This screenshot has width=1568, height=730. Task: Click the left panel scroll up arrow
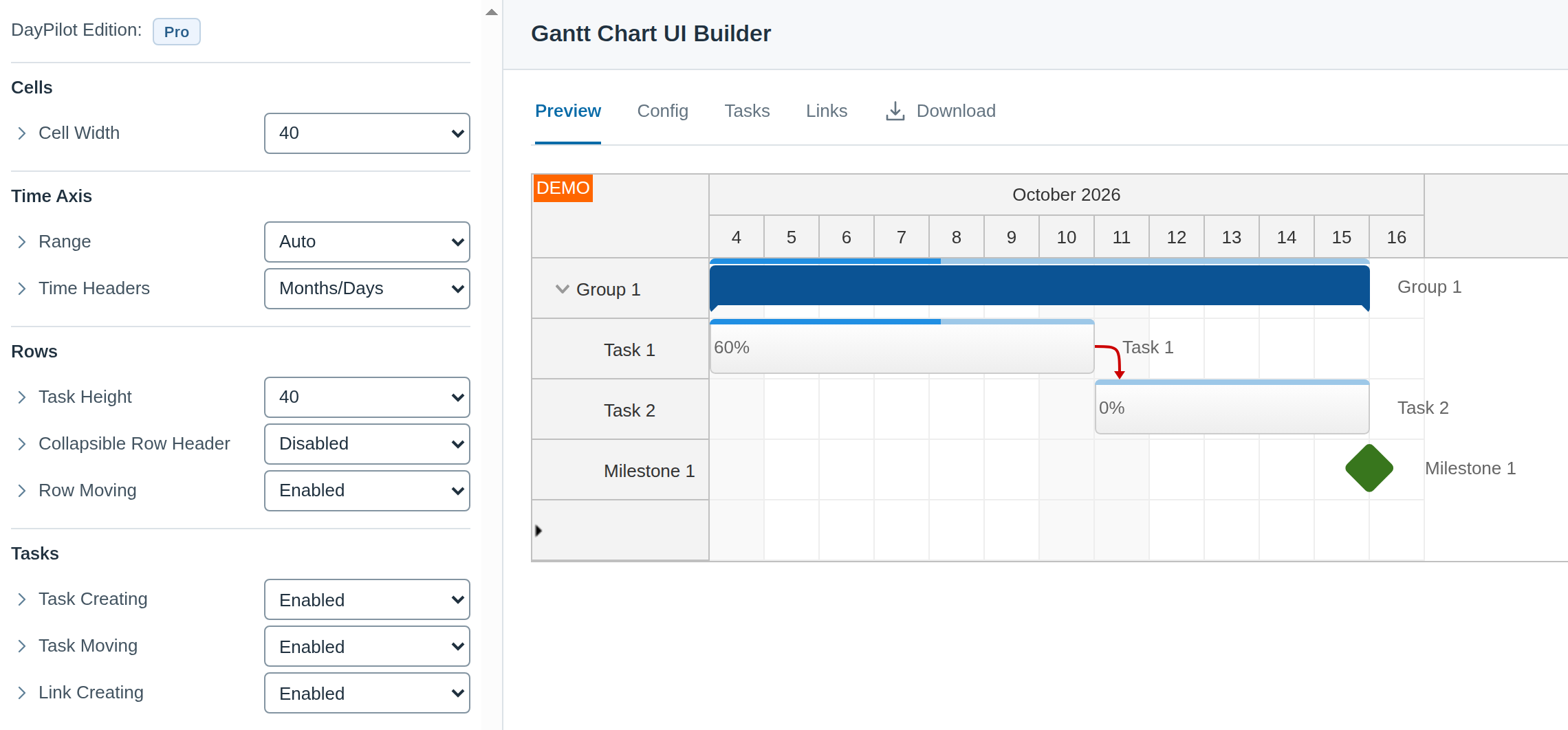[492, 12]
